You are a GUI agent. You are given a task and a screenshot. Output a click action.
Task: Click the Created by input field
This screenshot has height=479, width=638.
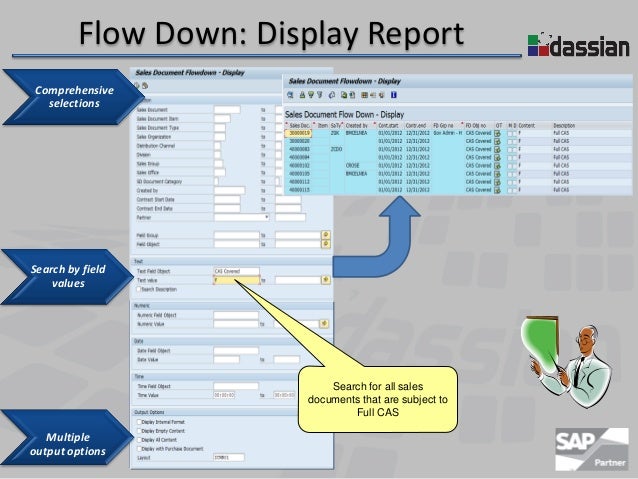pyautogui.click(x=229, y=190)
